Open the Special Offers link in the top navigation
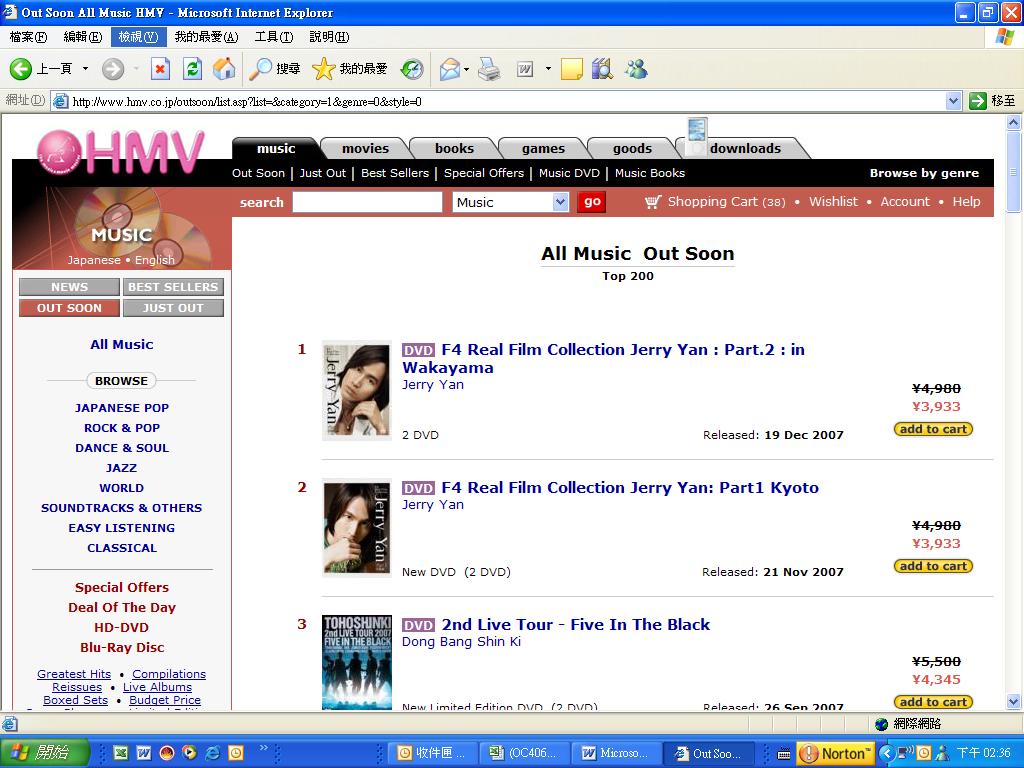Viewport: 1024px width, 768px height. 484,173
